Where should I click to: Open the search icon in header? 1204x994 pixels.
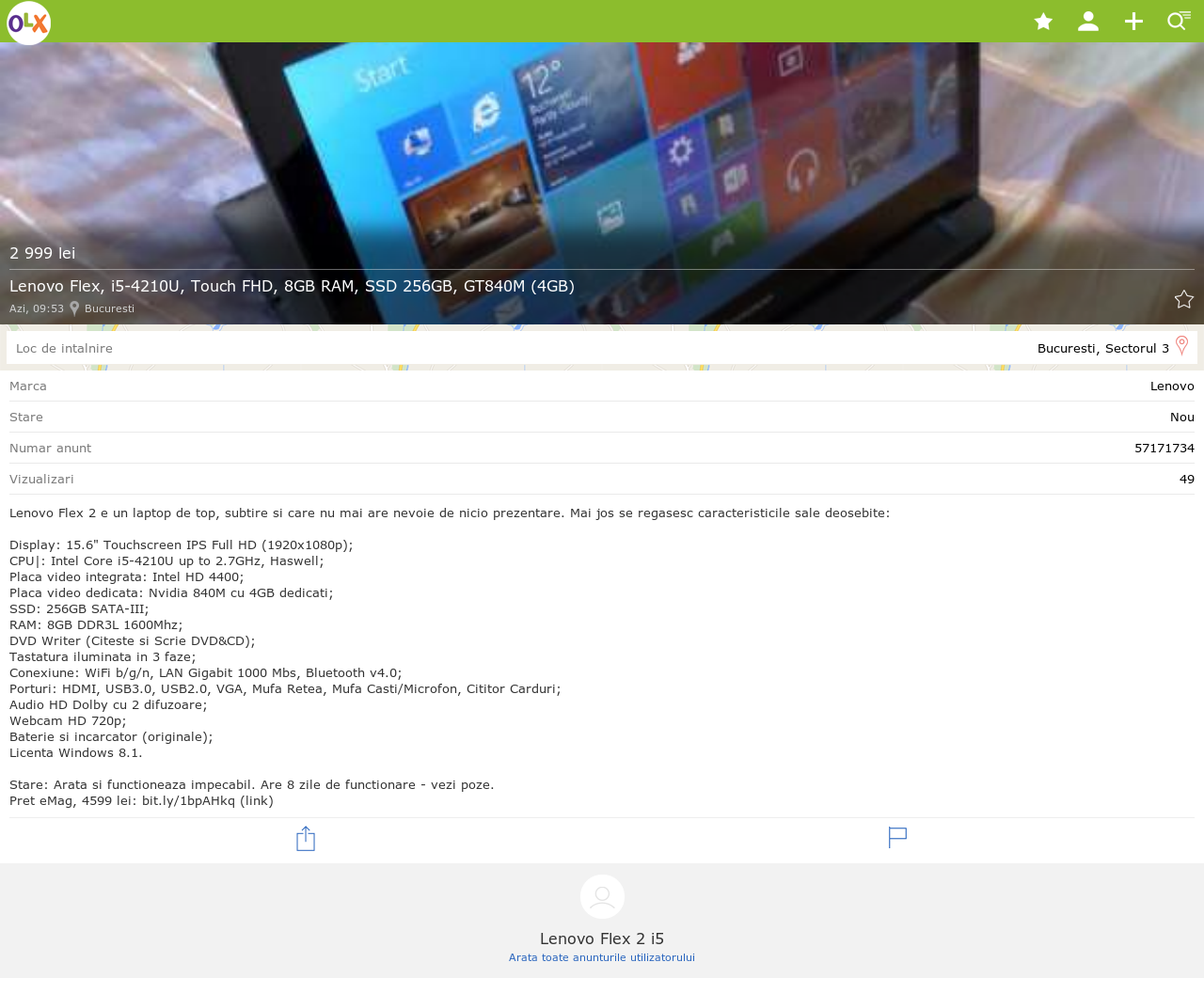1178,21
